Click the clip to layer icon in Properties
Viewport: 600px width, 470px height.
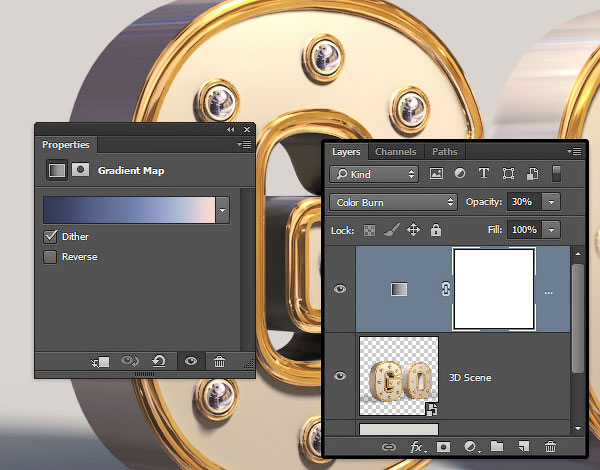(x=99, y=361)
